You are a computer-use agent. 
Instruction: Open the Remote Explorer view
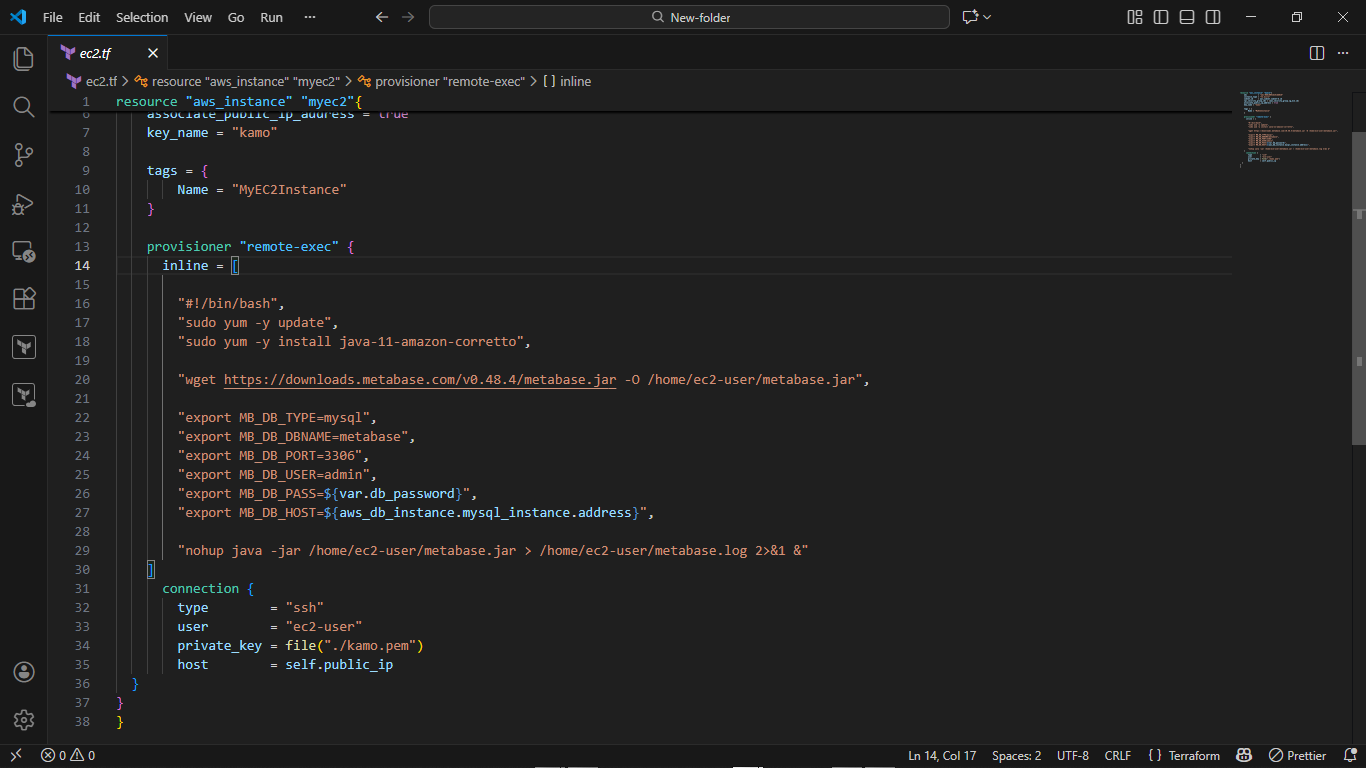[23, 251]
